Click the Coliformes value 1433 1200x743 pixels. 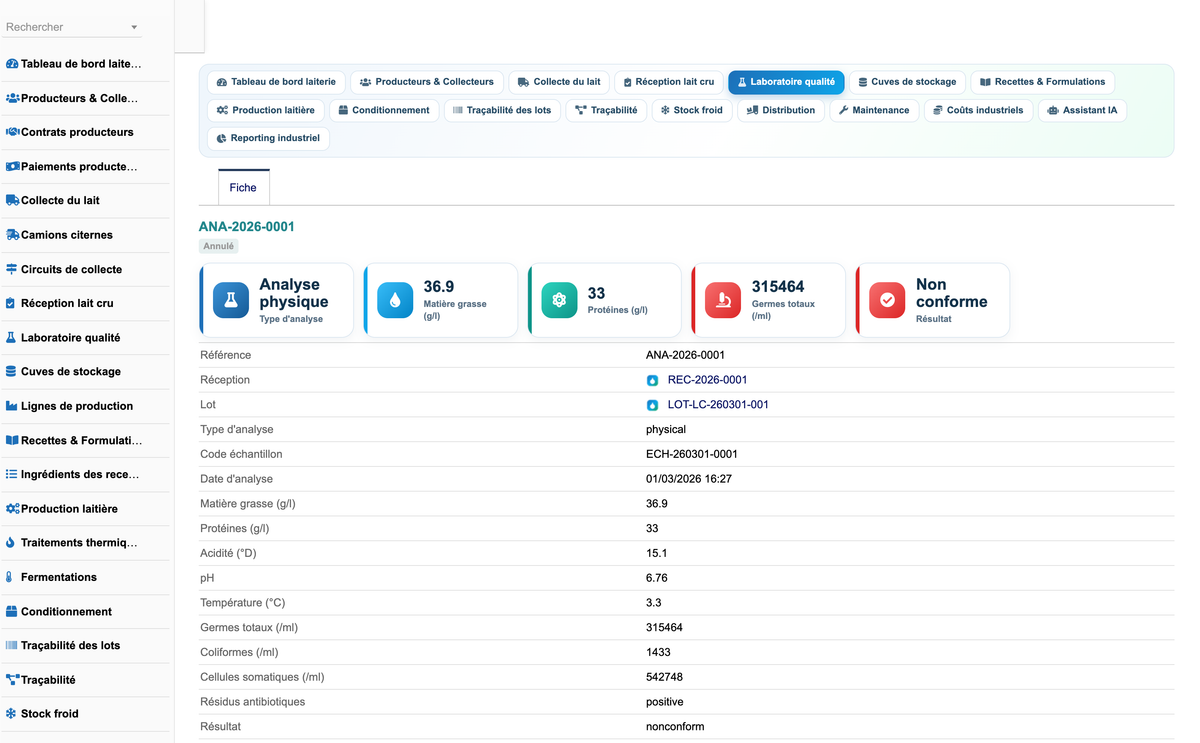[658, 652]
